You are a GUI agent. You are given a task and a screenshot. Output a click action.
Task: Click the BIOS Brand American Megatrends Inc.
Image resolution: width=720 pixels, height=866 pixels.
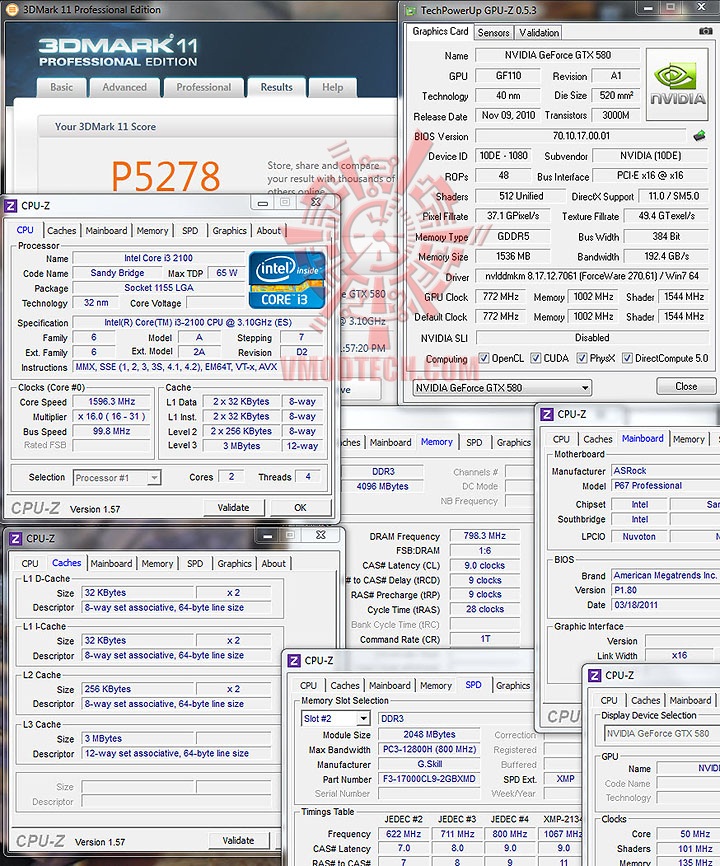click(x=665, y=575)
